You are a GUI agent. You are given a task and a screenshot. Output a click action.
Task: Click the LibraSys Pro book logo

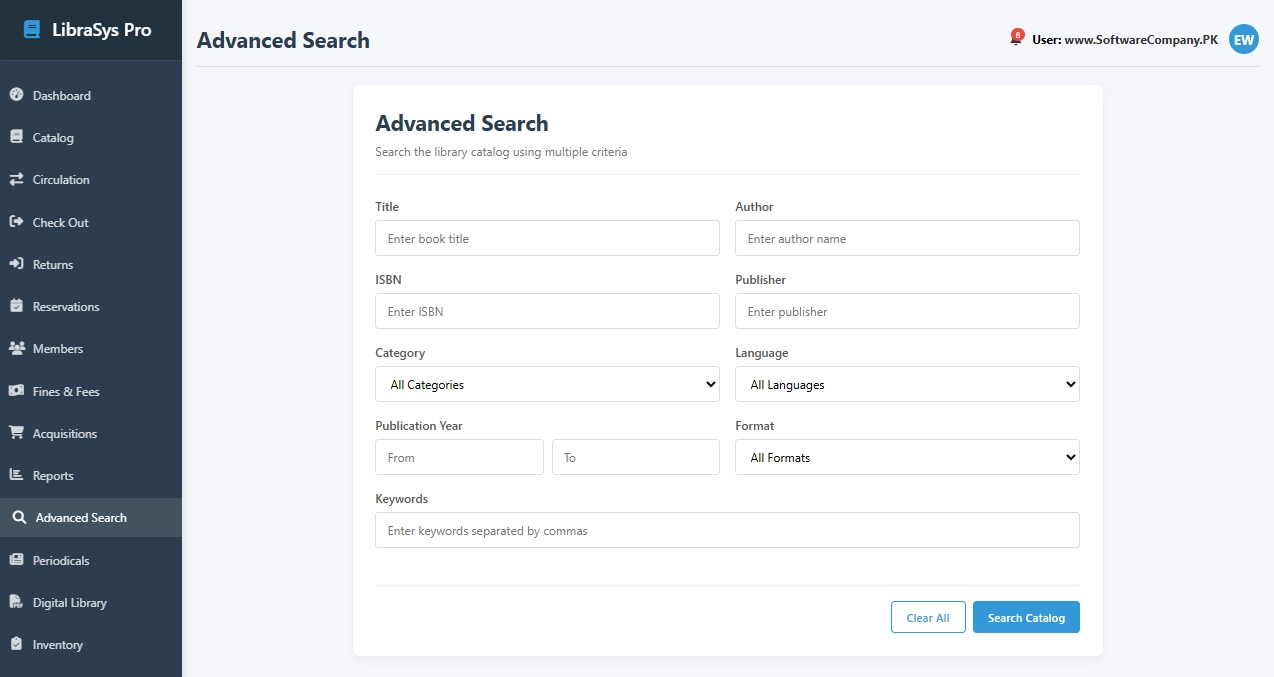click(32, 30)
